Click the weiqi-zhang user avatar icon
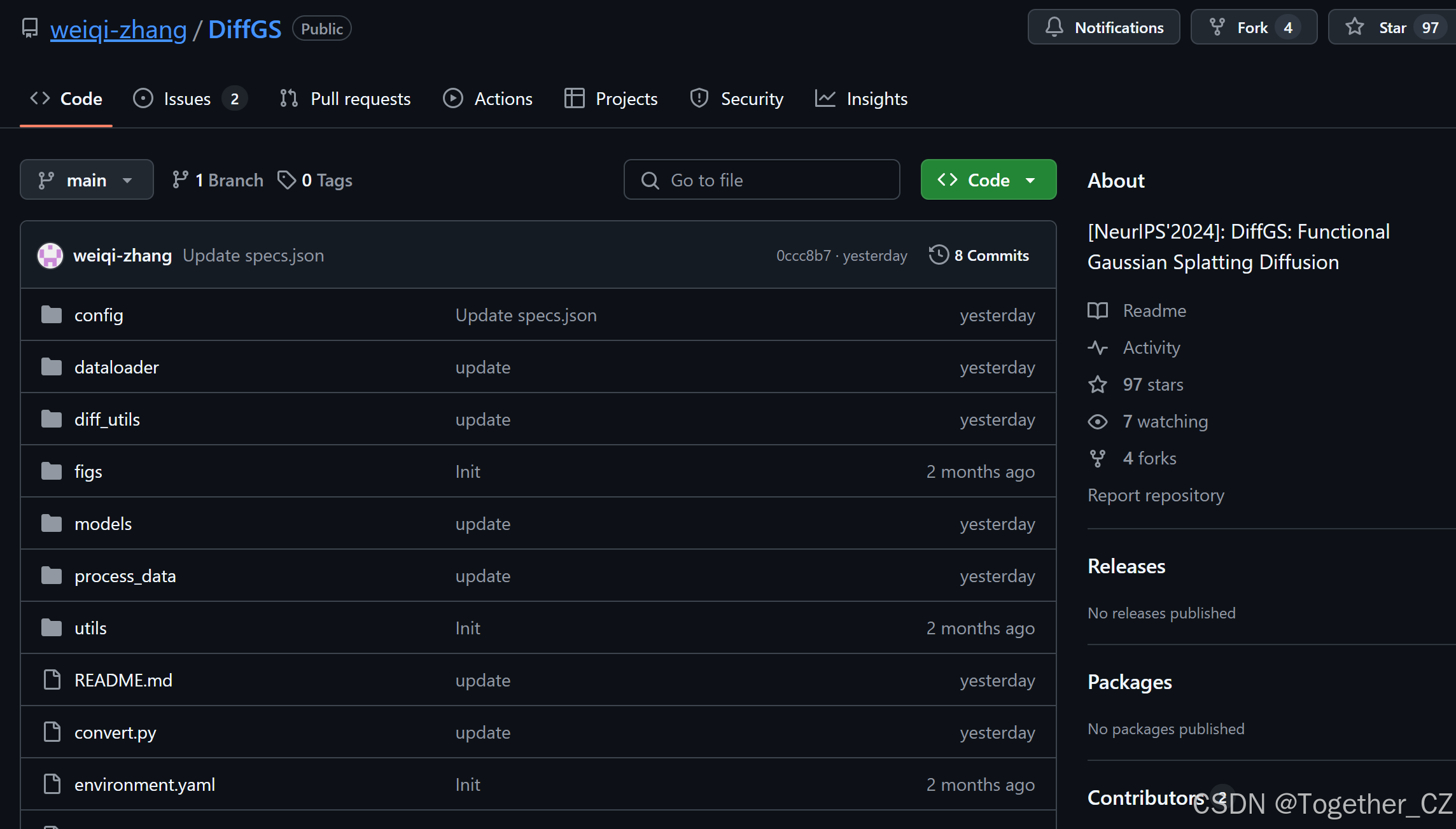1456x829 pixels. coord(50,256)
